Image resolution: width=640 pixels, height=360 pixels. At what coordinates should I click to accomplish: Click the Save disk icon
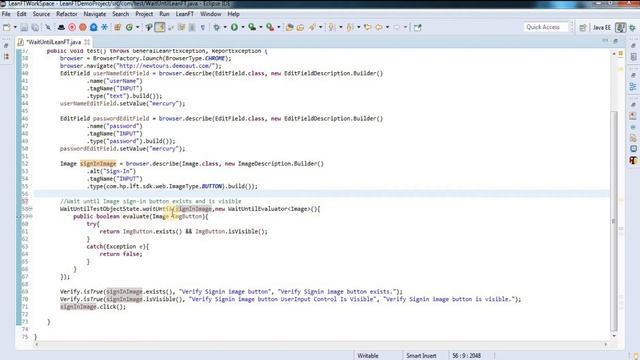click(24, 27)
